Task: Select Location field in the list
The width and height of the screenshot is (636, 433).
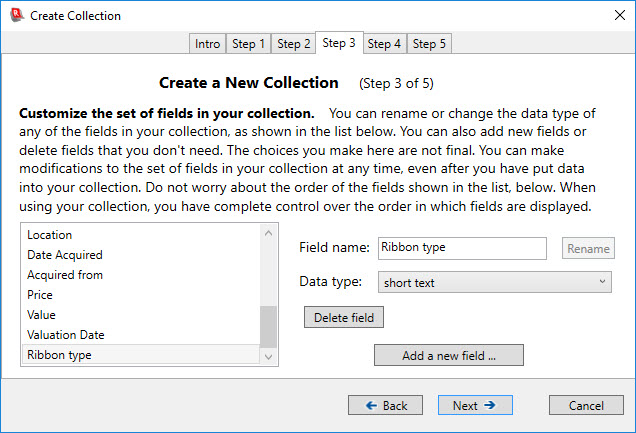Action: (50, 235)
